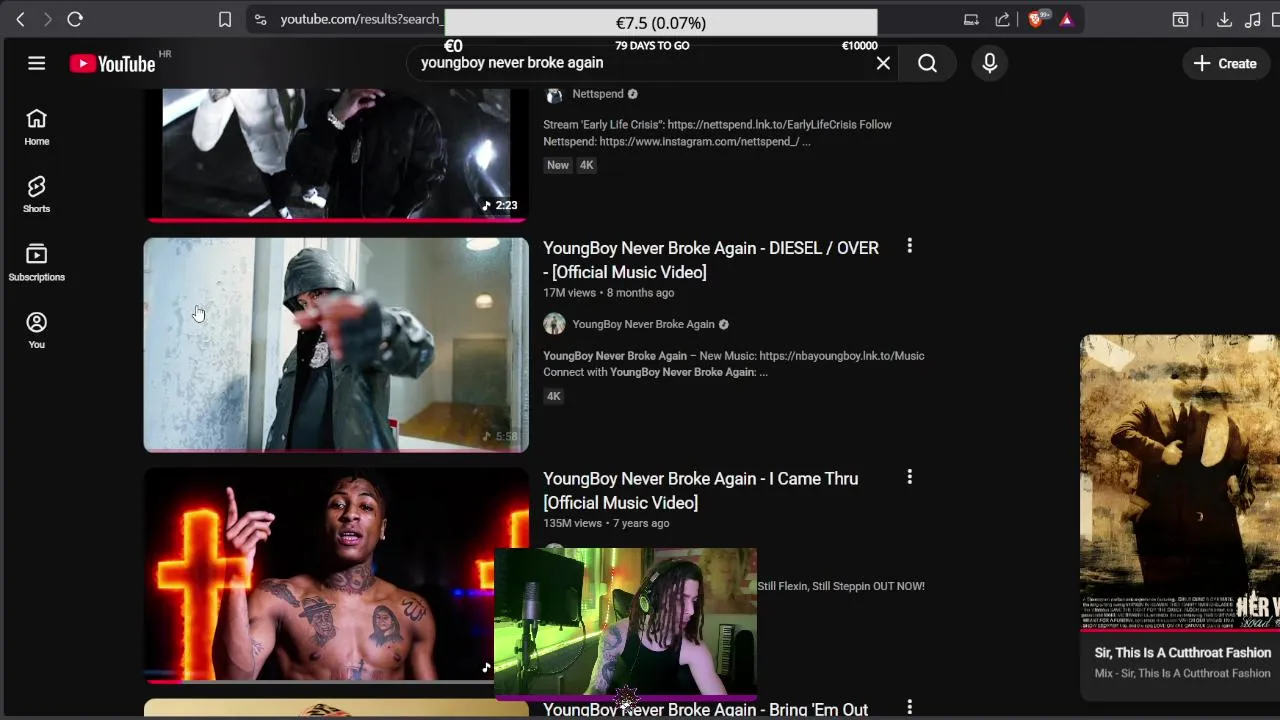This screenshot has height=720, width=1280.
Task: Open Sir, This Is A Cutthroat Fashion title
Action: [1183, 652]
